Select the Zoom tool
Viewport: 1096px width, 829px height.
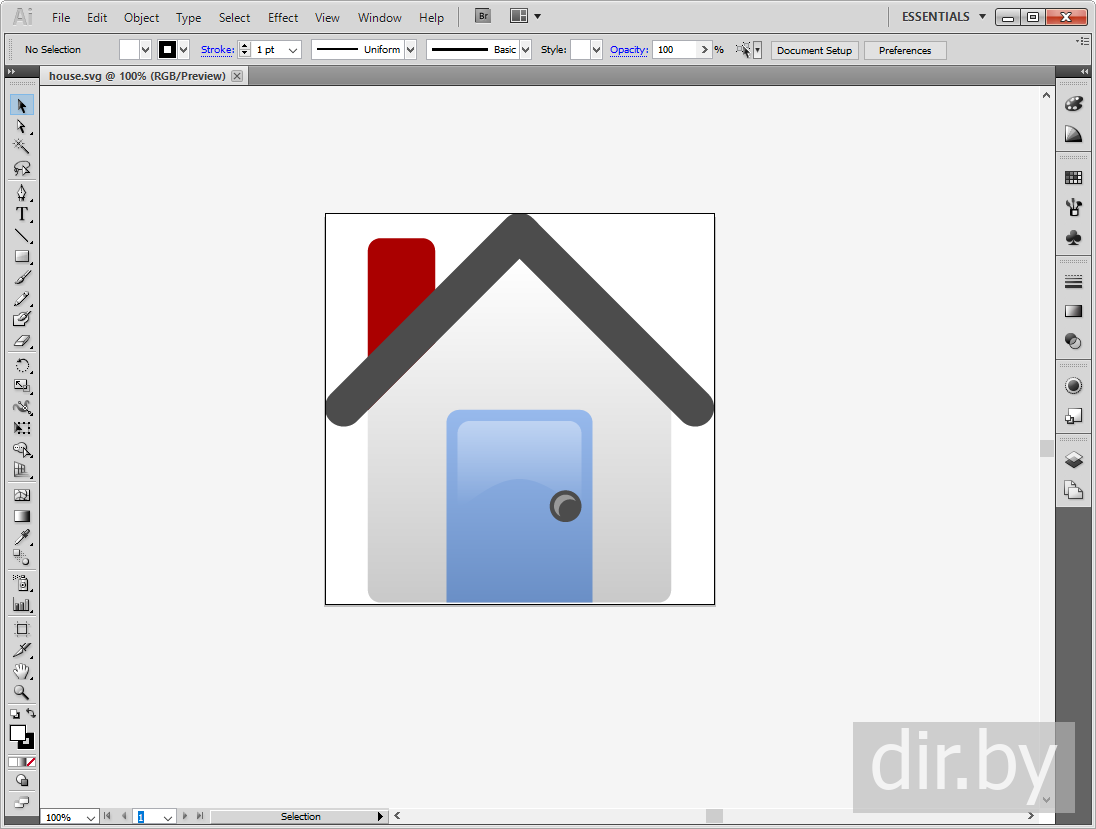point(22,692)
